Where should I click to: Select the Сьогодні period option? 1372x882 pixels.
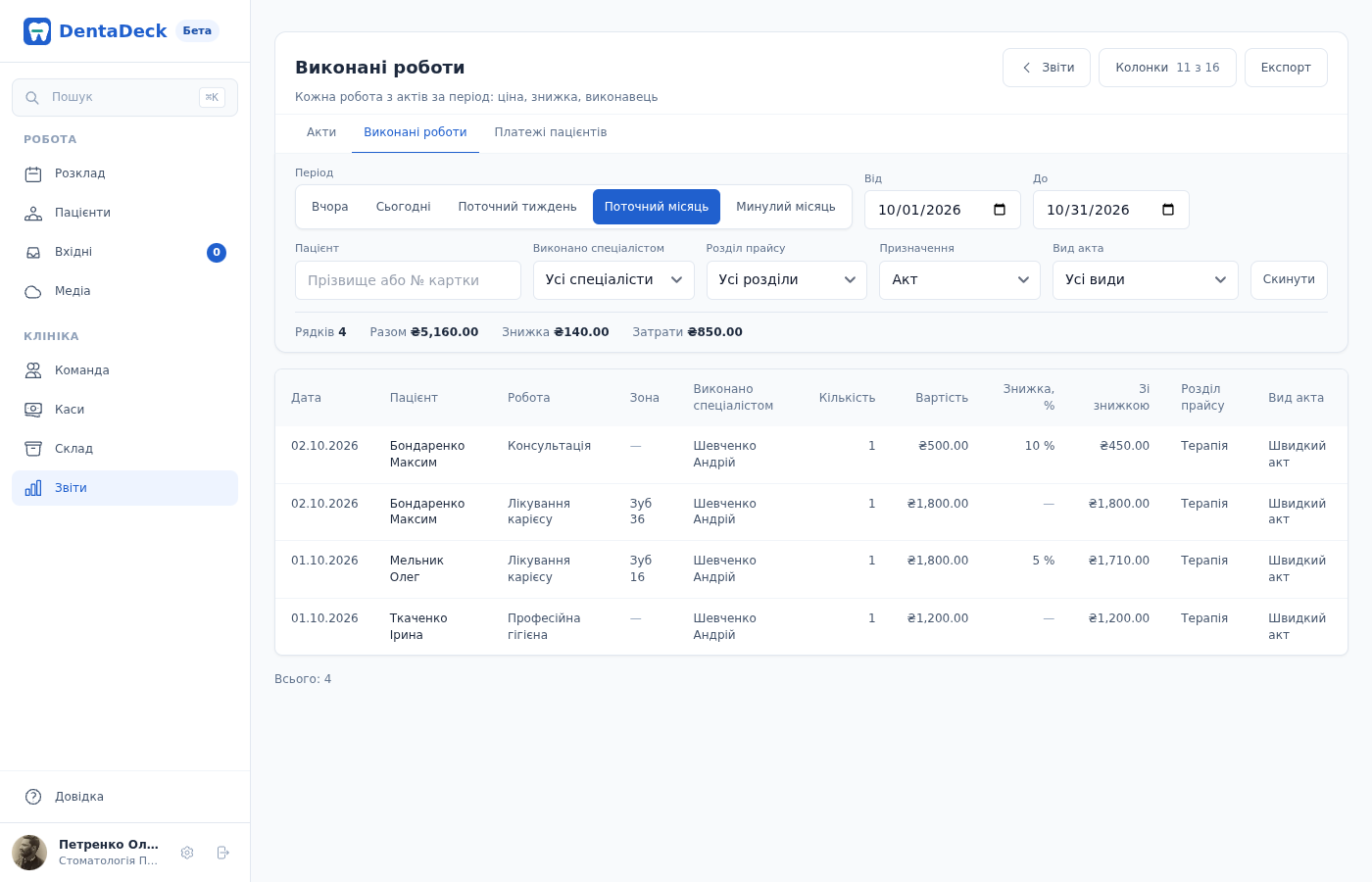coord(404,207)
